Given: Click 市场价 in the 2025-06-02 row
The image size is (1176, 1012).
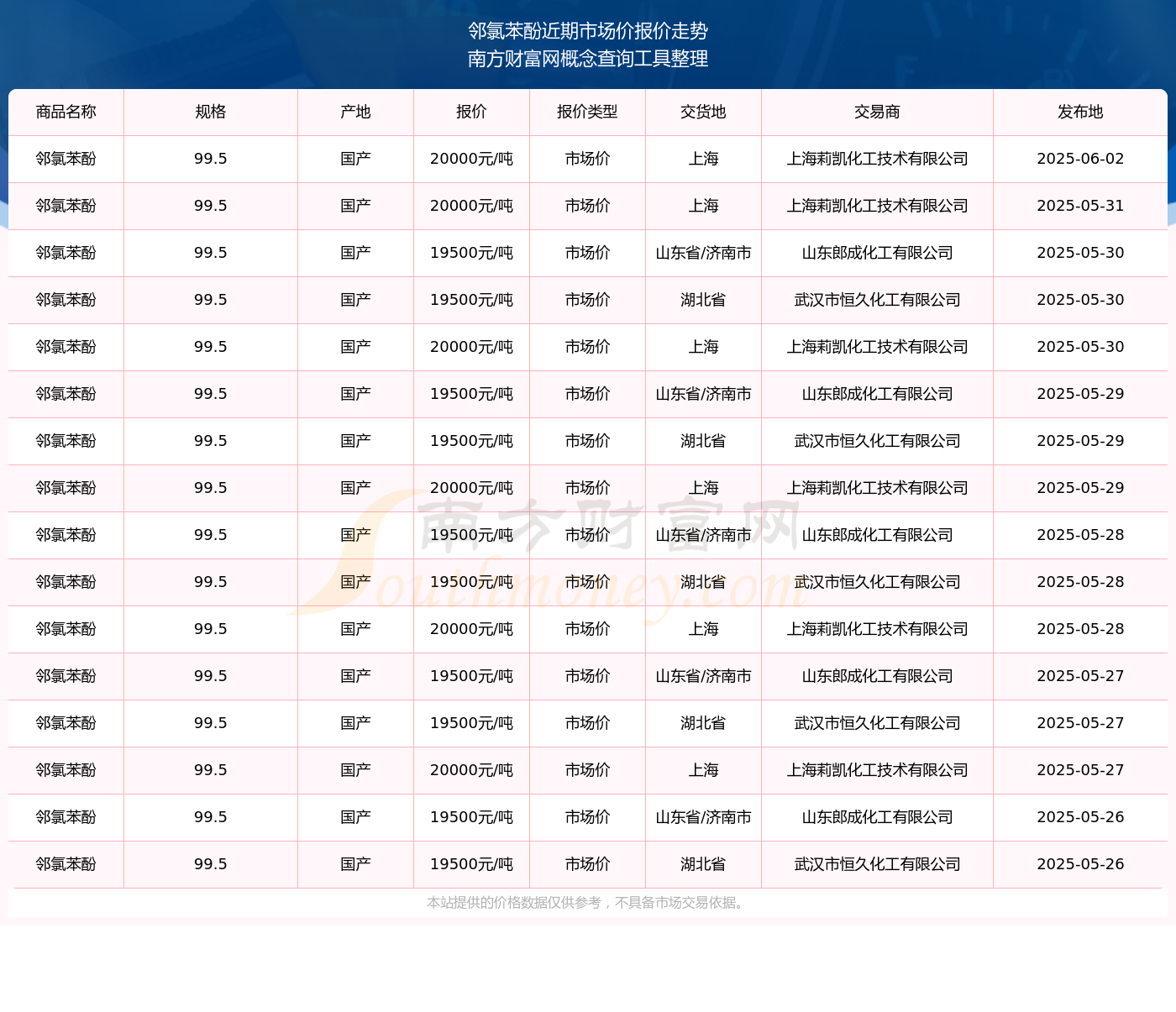Looking at the screenshot, I should point(588,159).
